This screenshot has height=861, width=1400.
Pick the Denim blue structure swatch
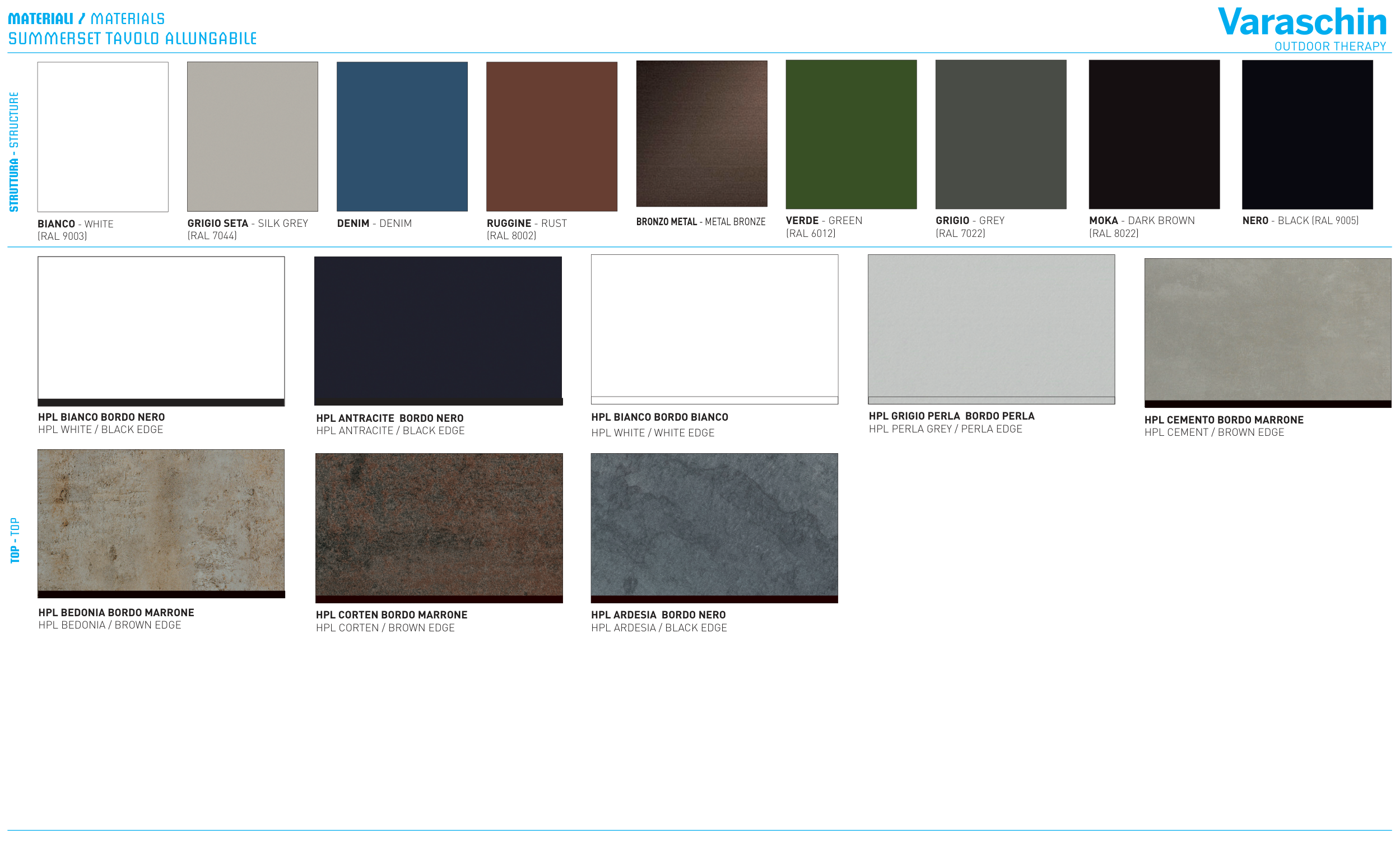tap(403, 137)
